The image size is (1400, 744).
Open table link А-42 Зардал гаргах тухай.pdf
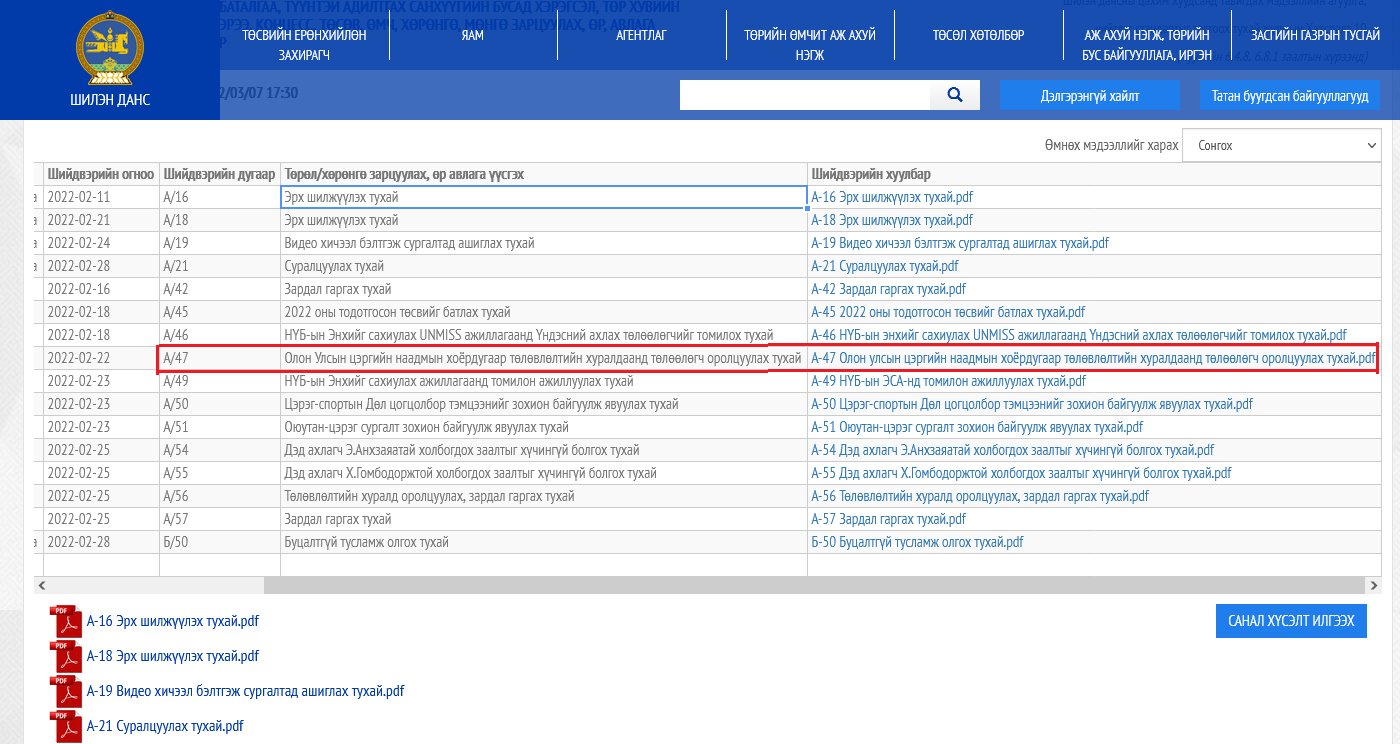pos(888,289)
